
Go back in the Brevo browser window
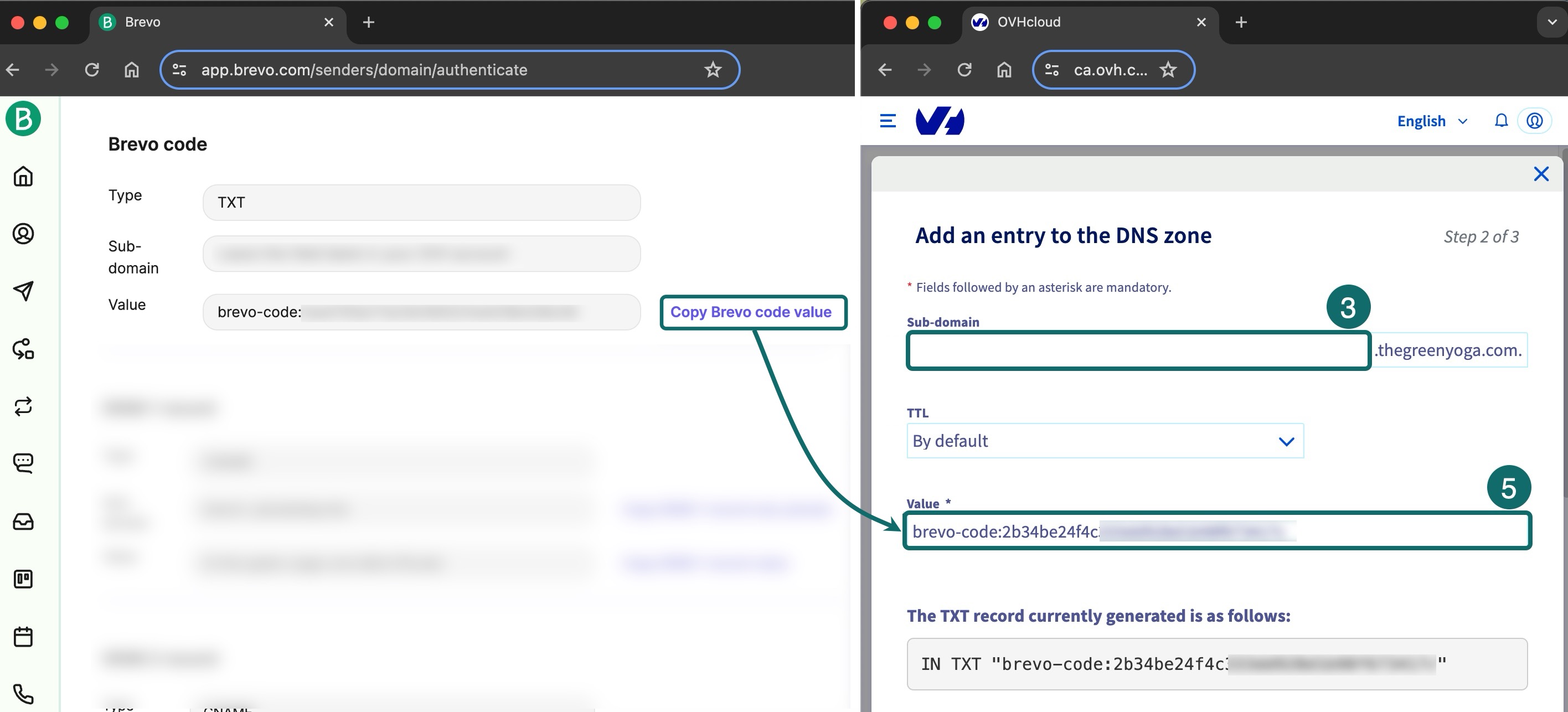[13, 70]
